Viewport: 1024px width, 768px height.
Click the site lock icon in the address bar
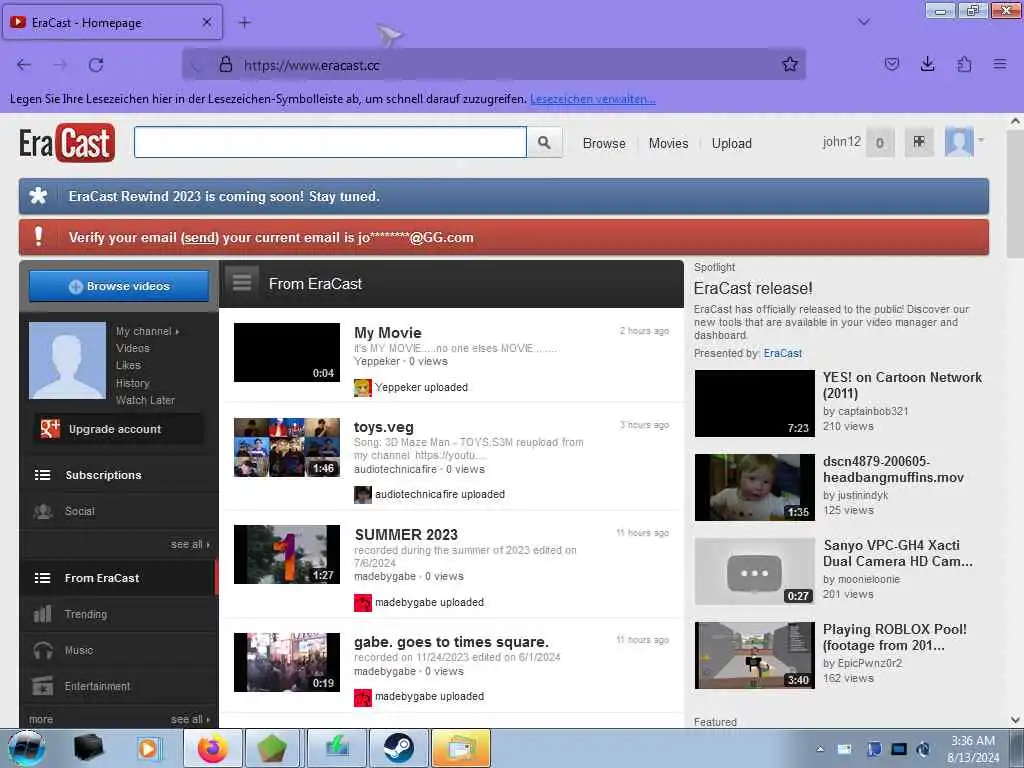225,64
